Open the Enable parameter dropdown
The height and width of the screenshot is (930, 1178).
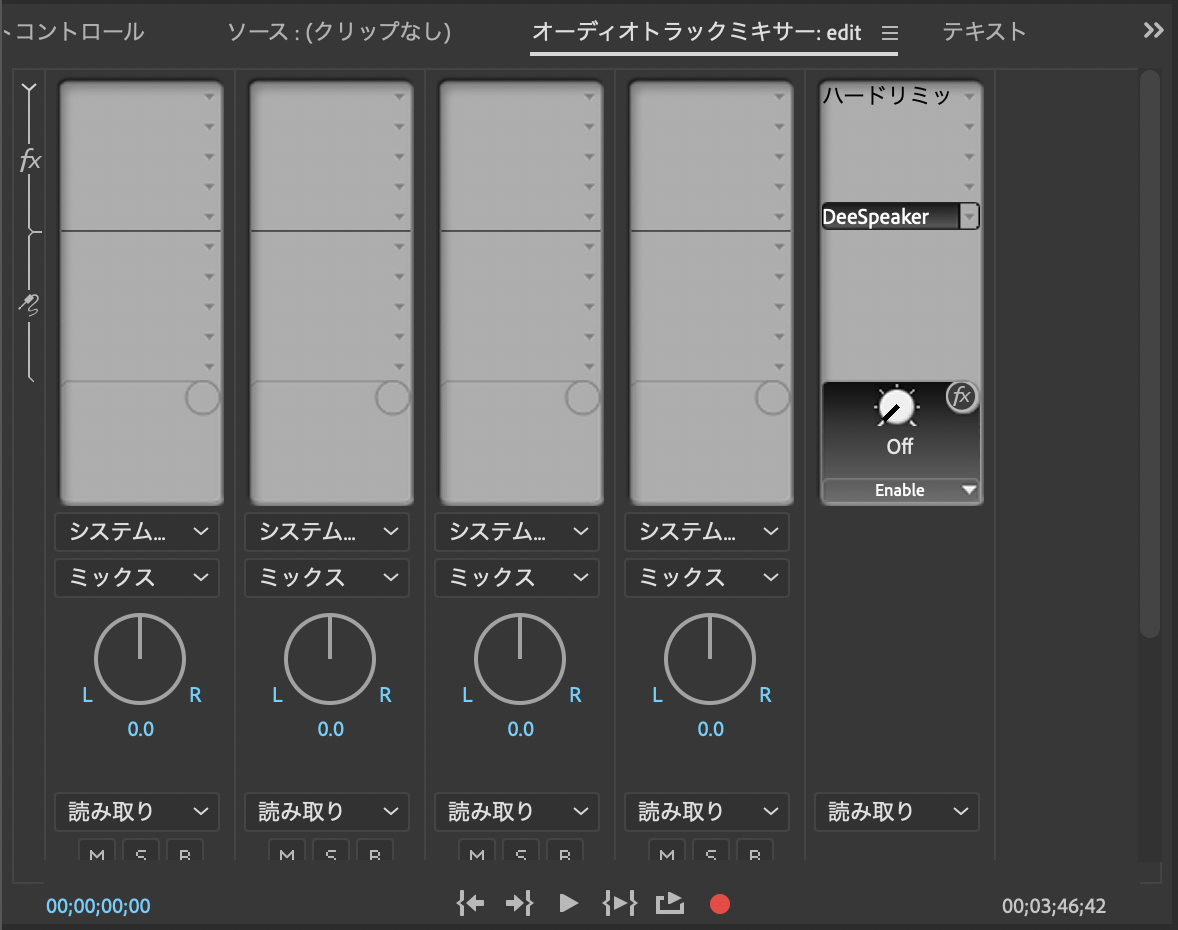(901, 490)
